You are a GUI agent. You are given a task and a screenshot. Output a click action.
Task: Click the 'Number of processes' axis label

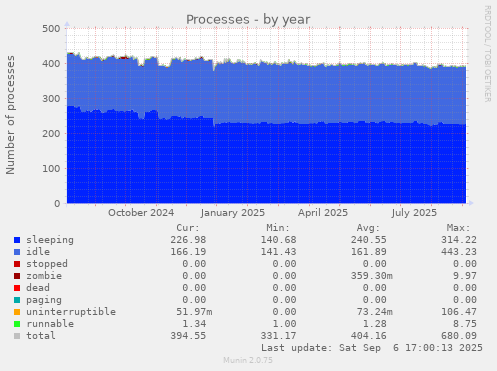[10, 115]
